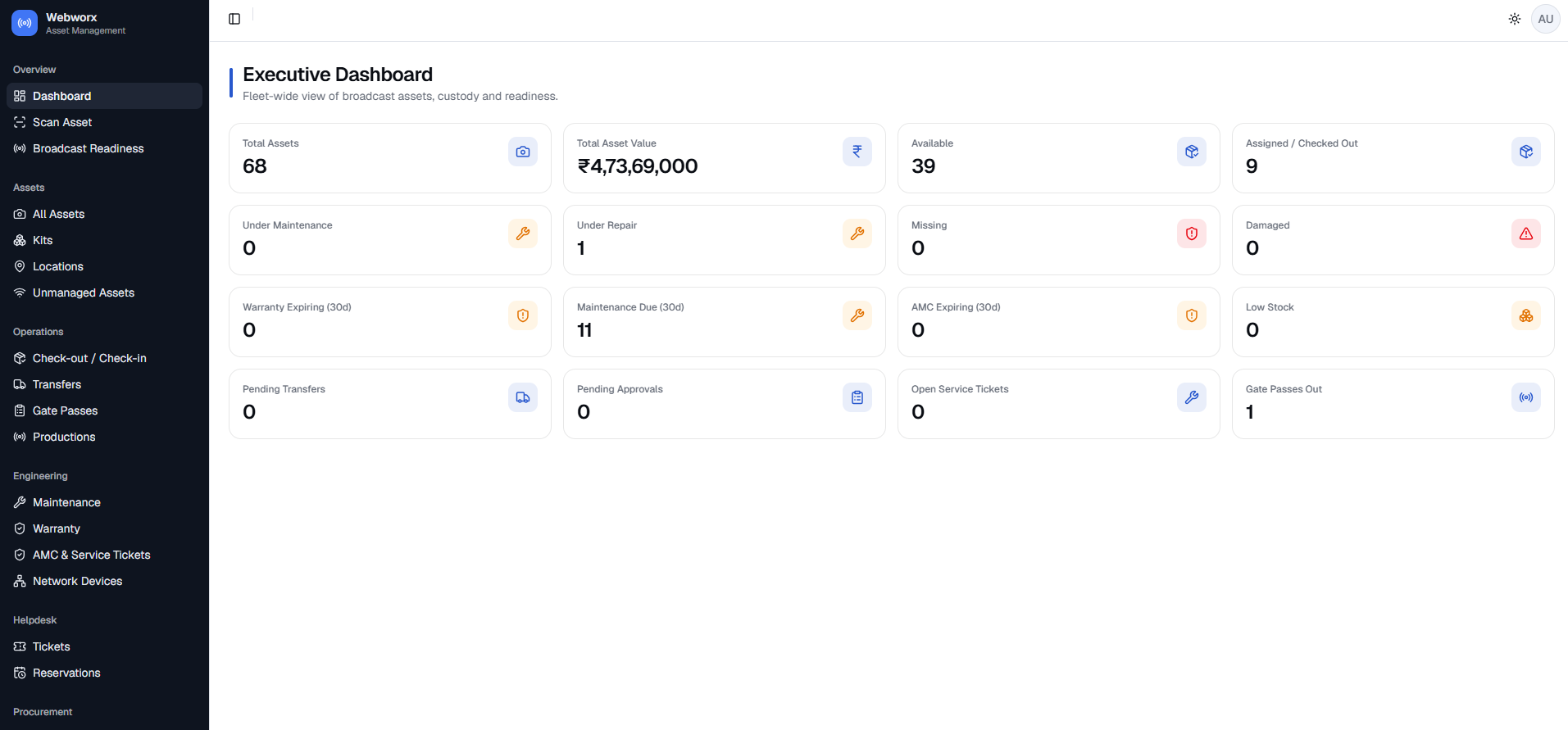Viewport: 1568px width, 730px height.
Task: Click the broadcast icon on Gate Passes Out
Action: [x=1526, y=397]
